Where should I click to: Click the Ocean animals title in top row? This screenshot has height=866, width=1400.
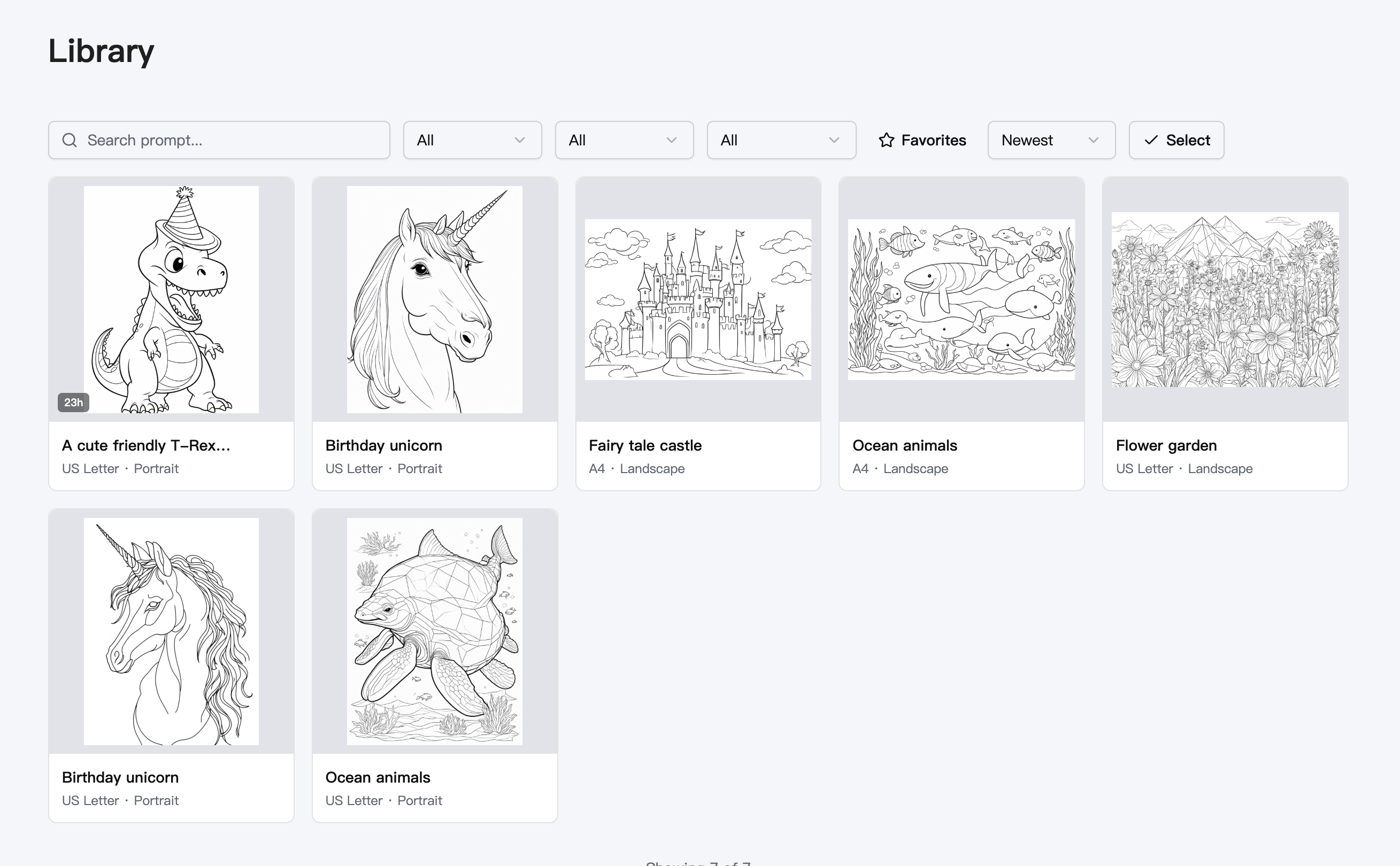(x=904, y=445)
